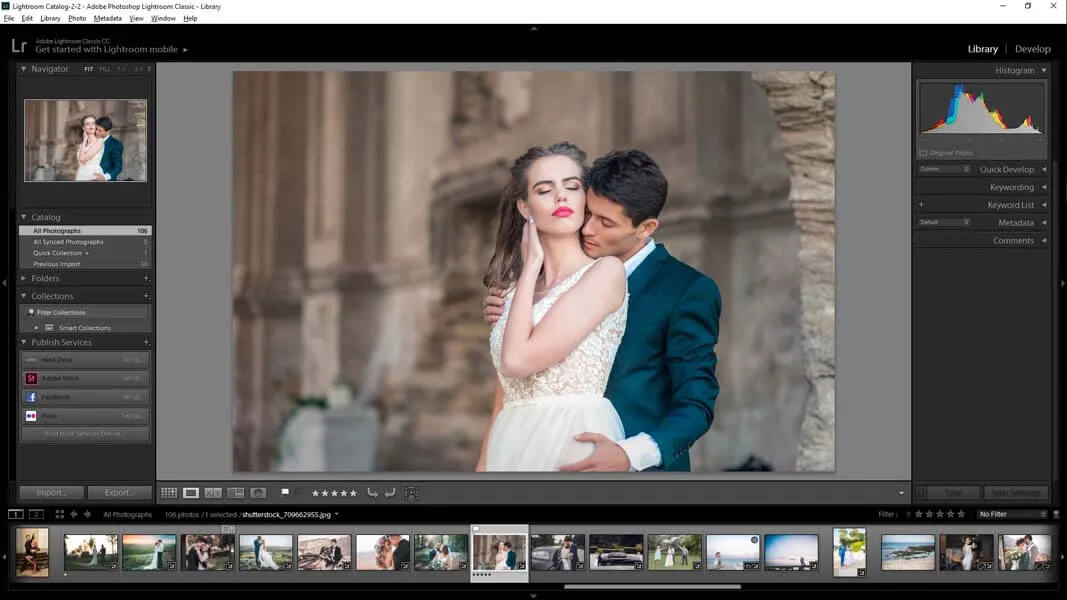This screenshot has width=1067, height=600.
Task: Toggle flag pick marker in toolbar
Action: coord(285,492)
